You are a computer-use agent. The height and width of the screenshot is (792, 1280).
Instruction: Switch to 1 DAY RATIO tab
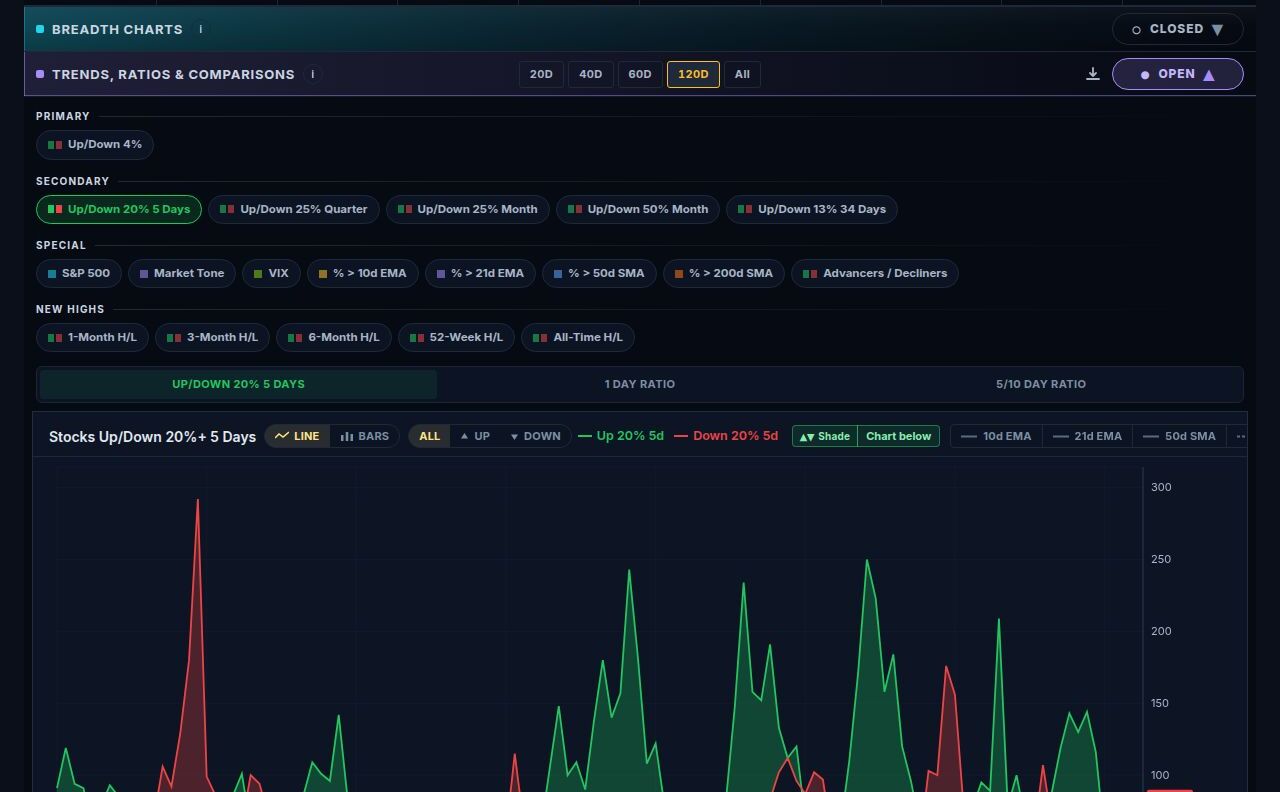(x=640, y=384)
